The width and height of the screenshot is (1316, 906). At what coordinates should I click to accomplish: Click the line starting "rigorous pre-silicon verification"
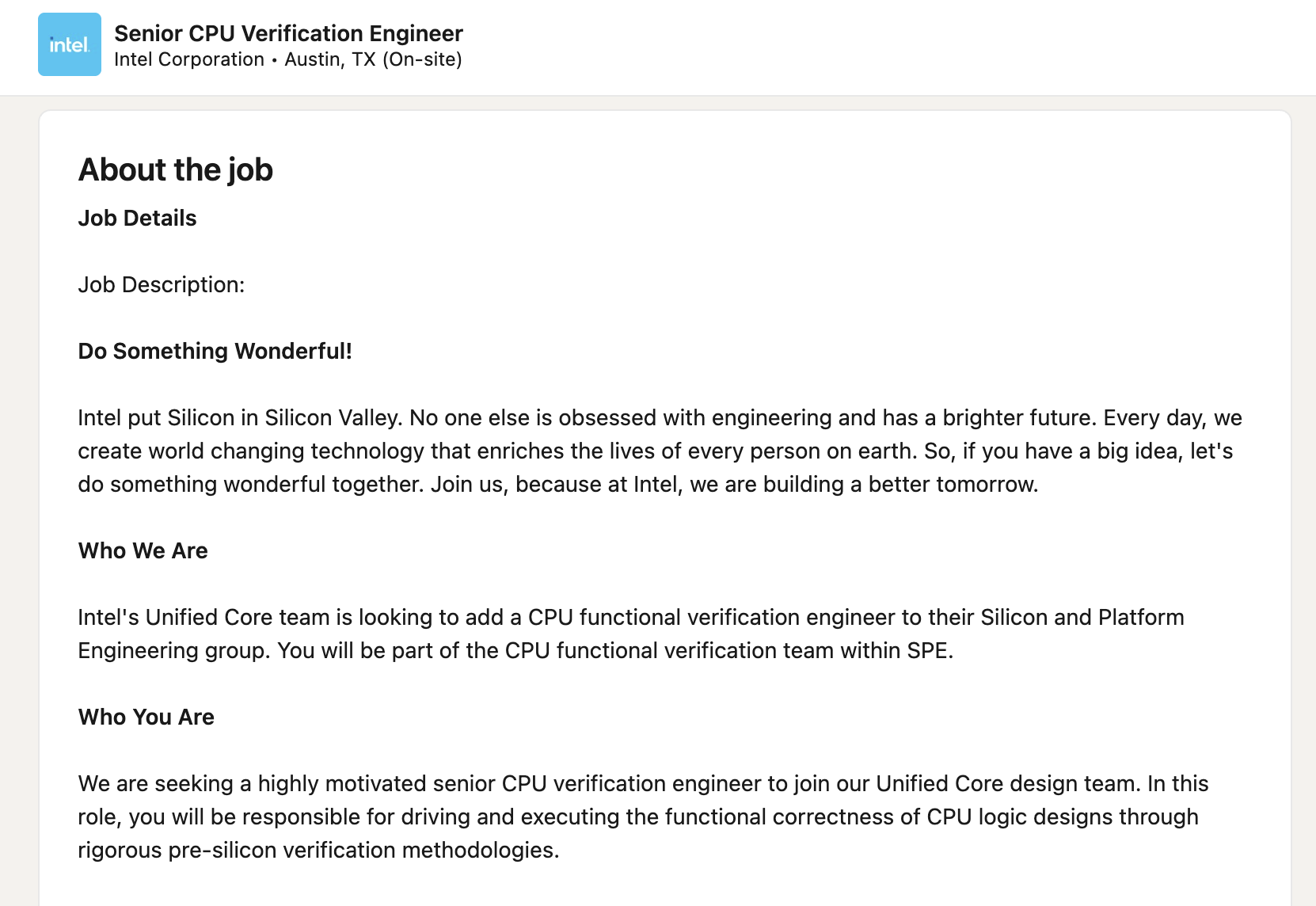click(318, 850)
